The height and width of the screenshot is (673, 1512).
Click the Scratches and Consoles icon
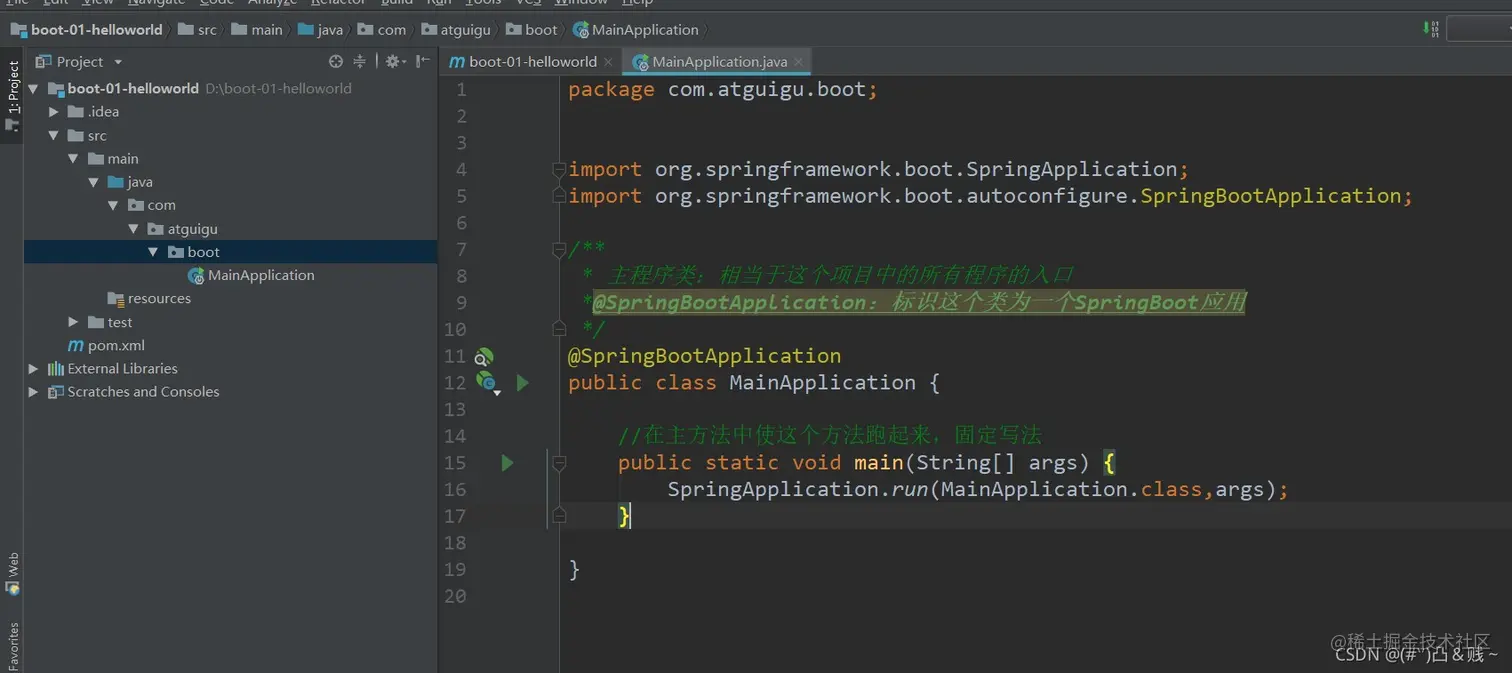point(56,392)
